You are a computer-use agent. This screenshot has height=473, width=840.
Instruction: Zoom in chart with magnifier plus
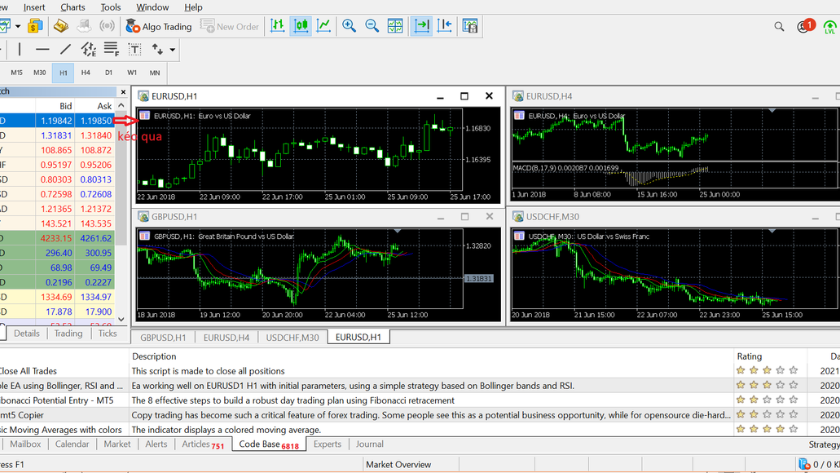coord(349,26)
